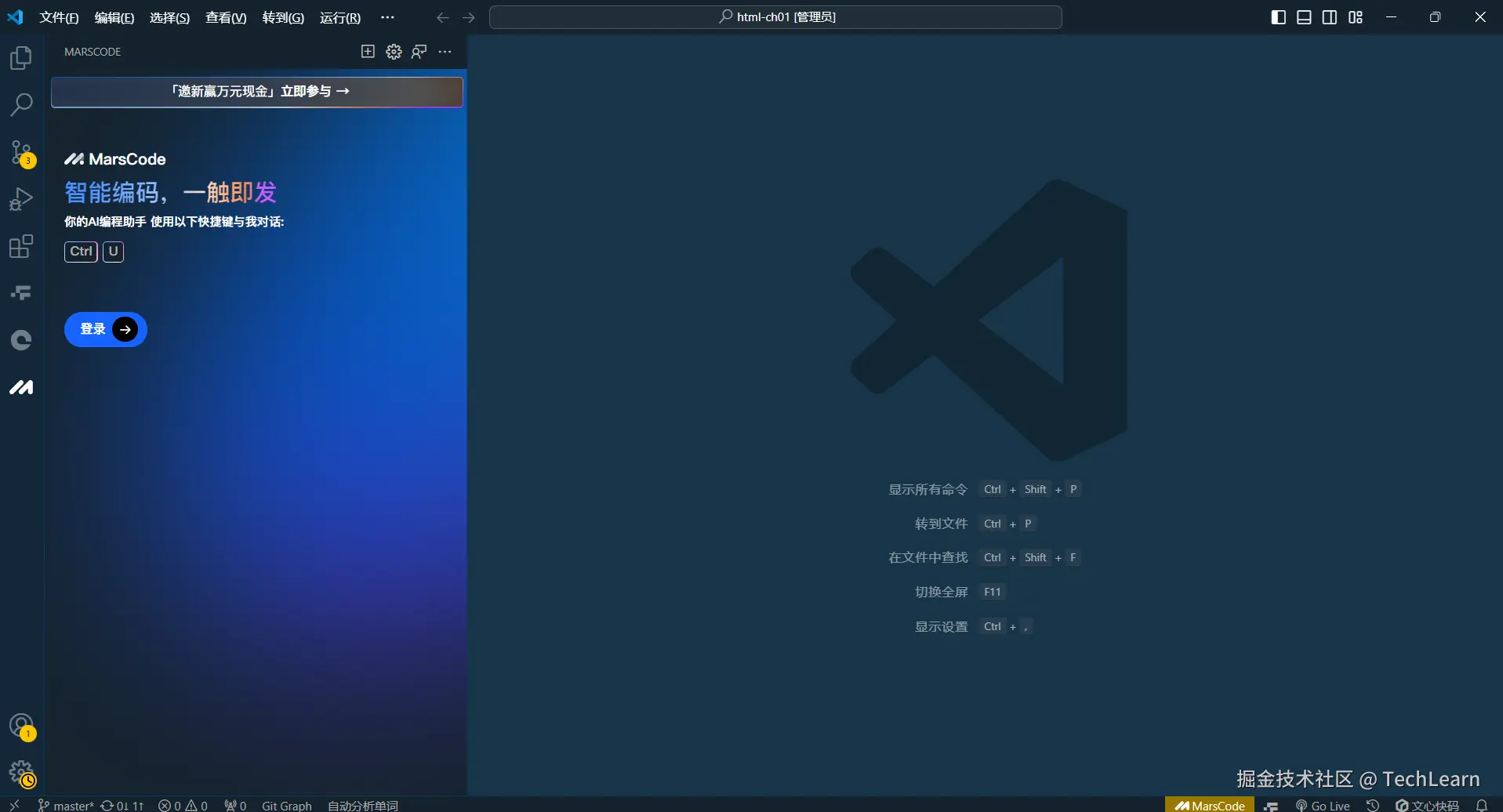Open notifications bell in status bar
This screenshot has height=812, width=1503.
1482,805
